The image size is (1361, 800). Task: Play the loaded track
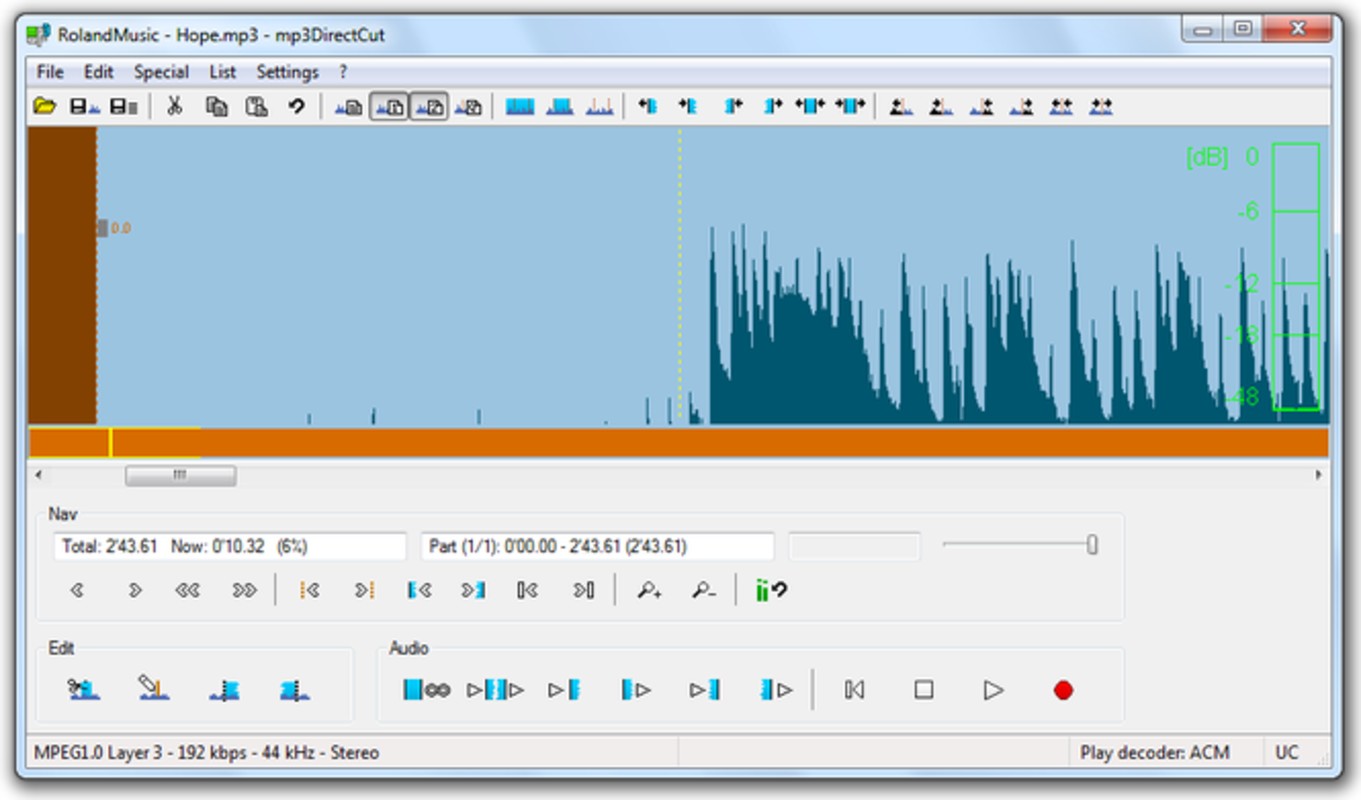click(992, 688)
